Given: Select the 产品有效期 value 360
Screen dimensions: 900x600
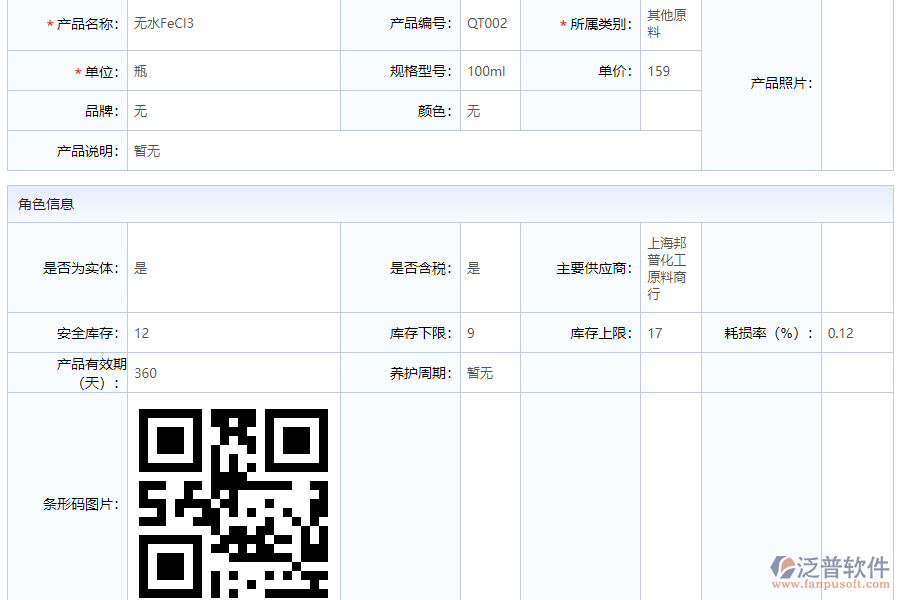Looking at the screenshot, I should point(146,373).
